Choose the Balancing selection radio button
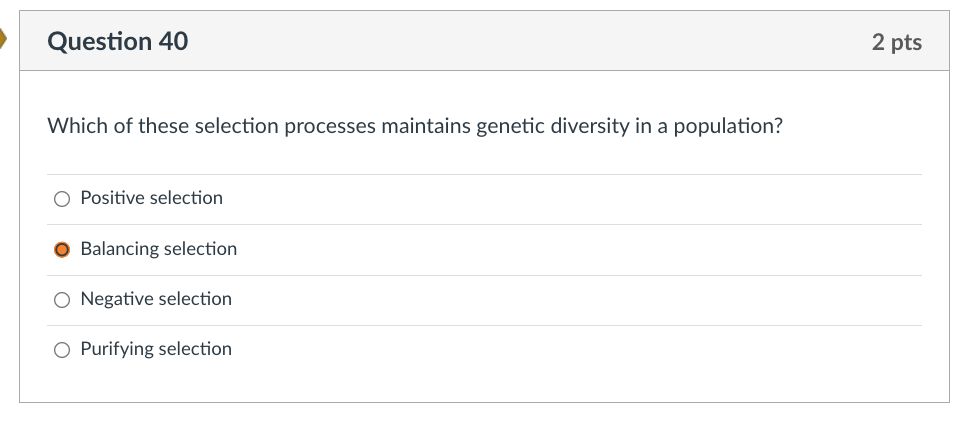The width and height of the screenshot is (966, 422). coord(62,249)
